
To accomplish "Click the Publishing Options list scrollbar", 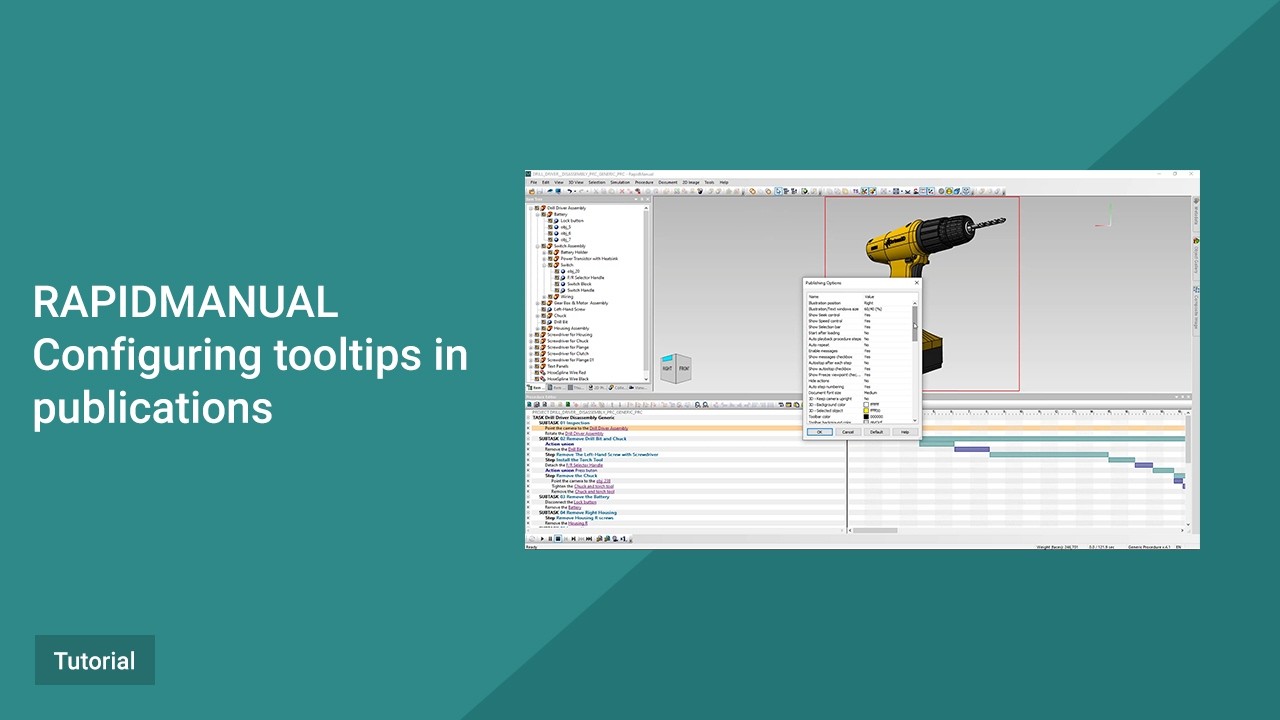I will point(915,323).
